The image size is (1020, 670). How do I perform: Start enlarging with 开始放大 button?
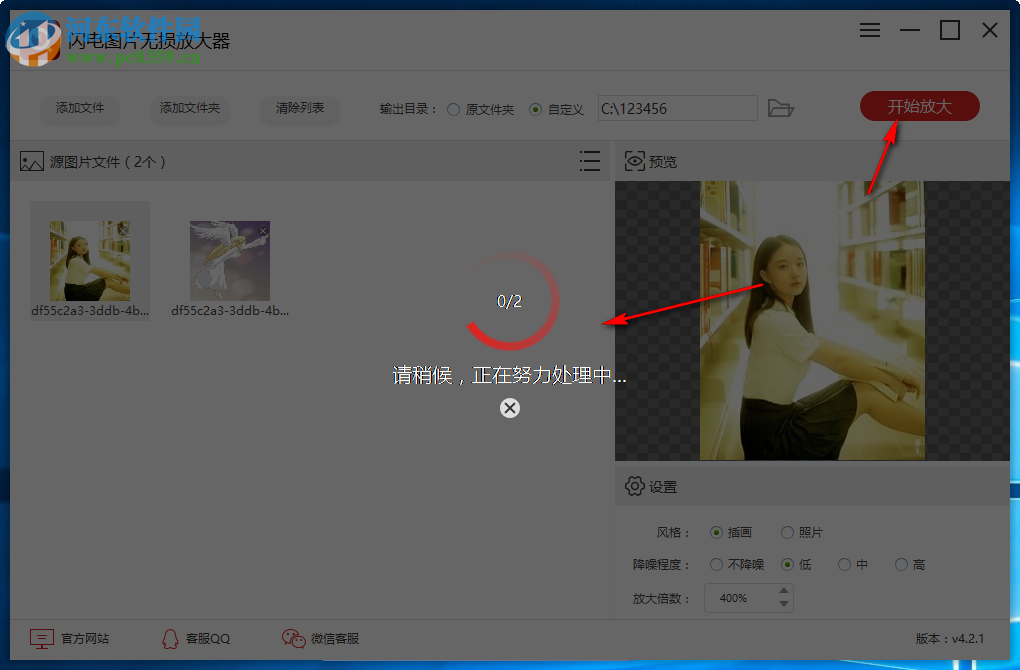coord(920,106)
